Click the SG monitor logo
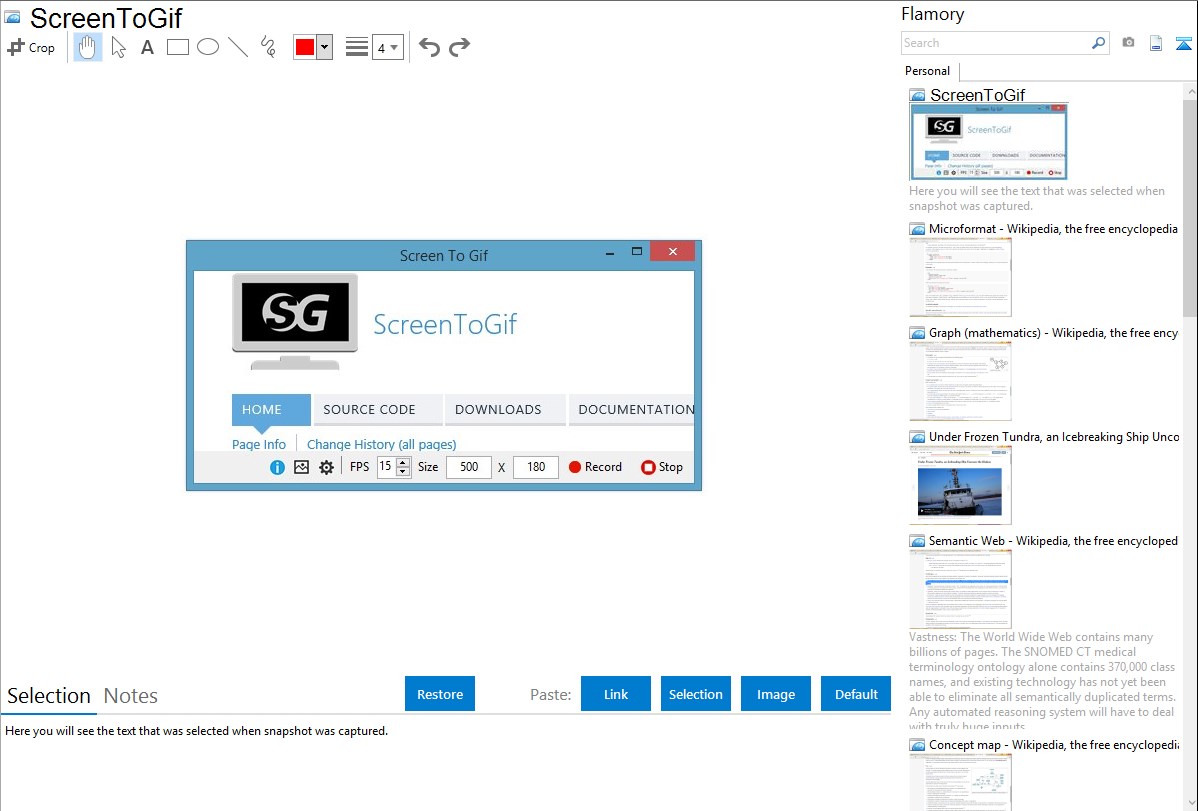 pyautogui.click(x=295, y=322)
